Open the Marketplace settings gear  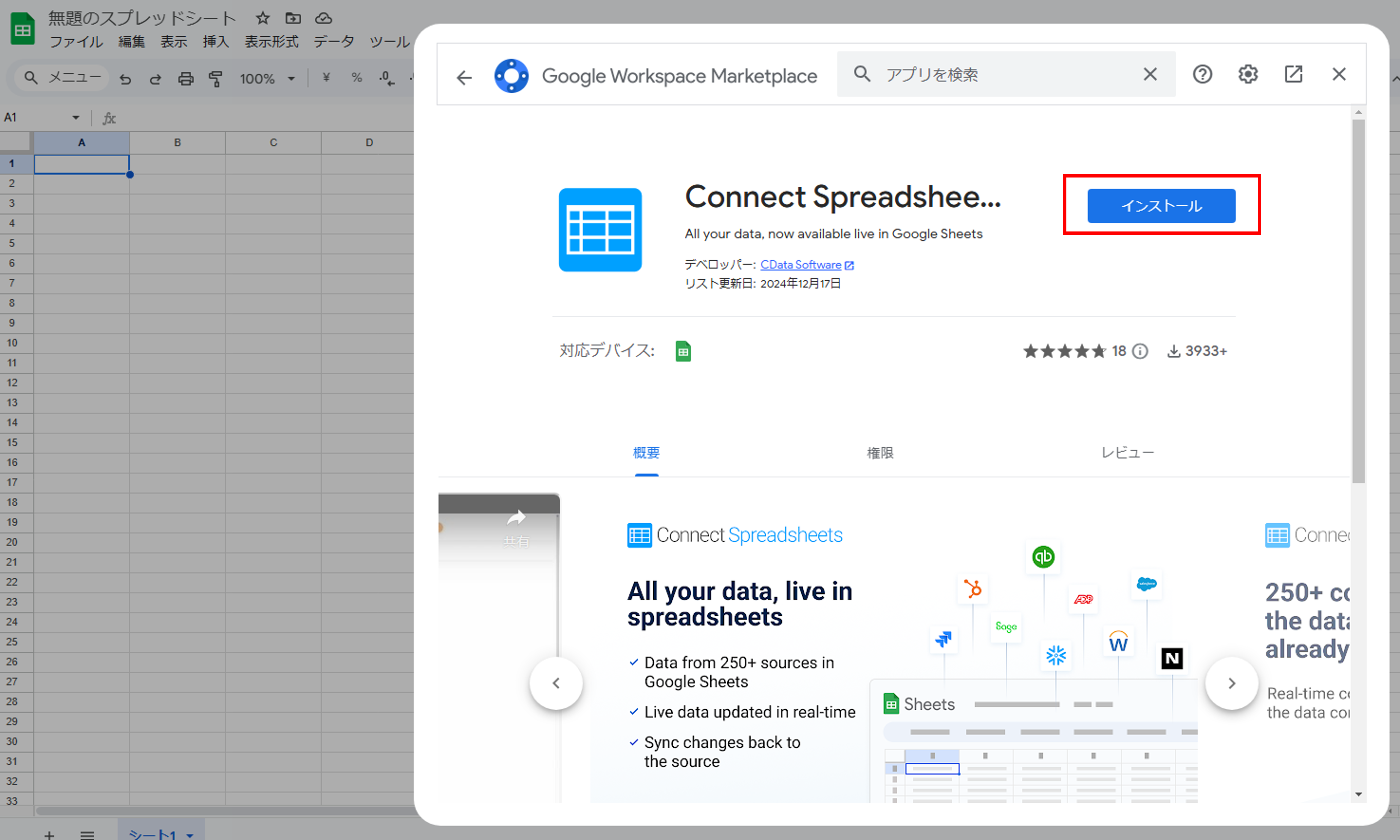(x=1248, y=74)
